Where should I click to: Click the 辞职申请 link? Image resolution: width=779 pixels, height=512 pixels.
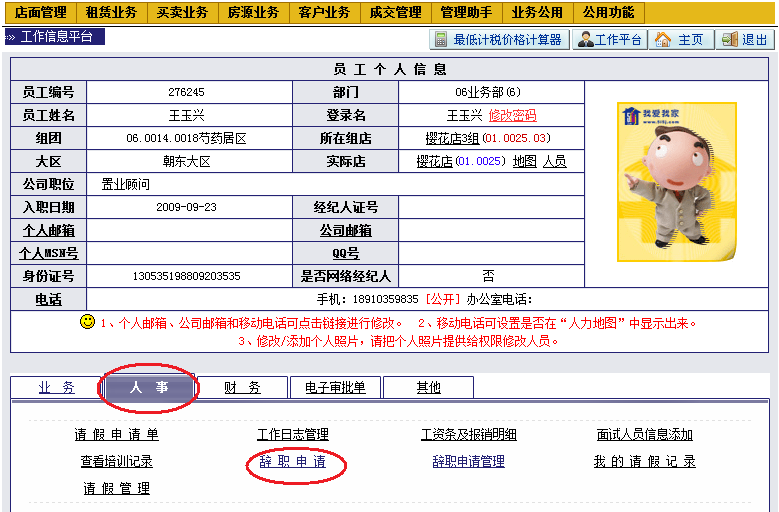(x=293, y=461)
